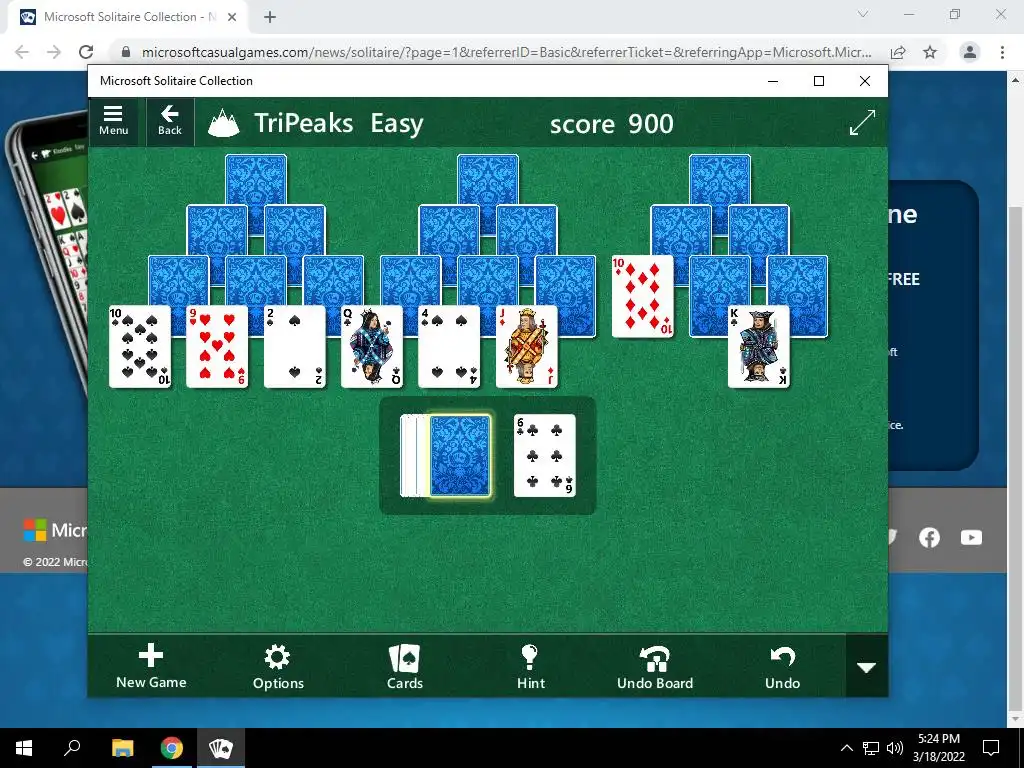1024x768 pixels.
Task: Open Windows taskbar search
Action: pos(72,748)
